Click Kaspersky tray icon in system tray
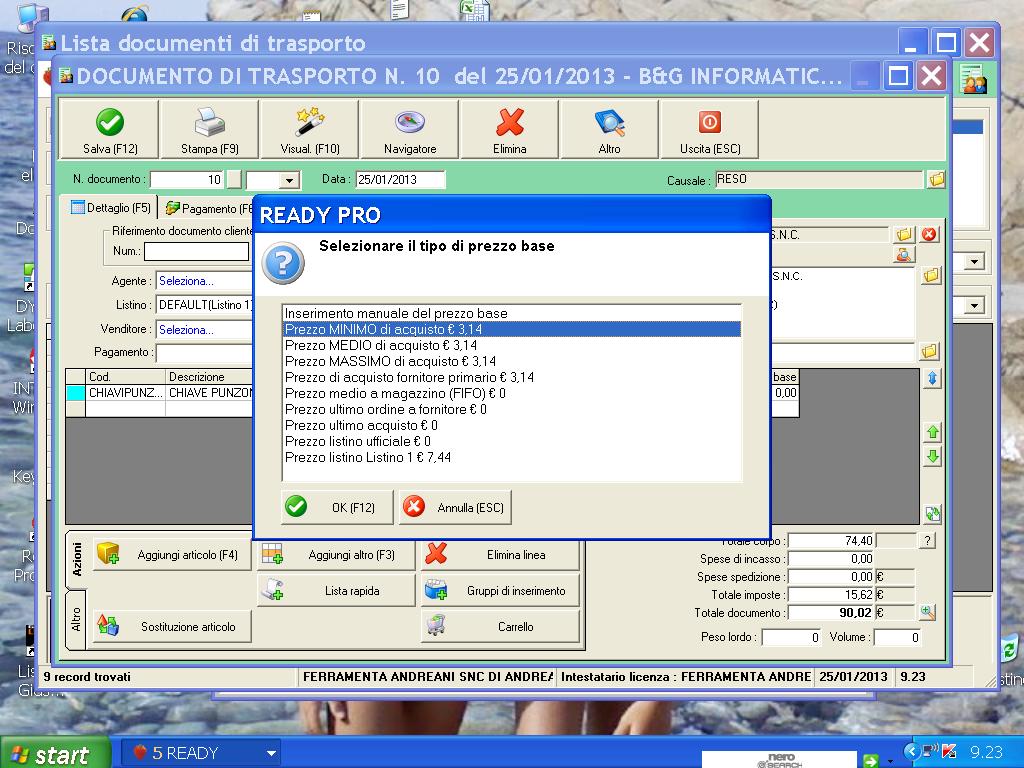Viewport: 1024px width, 768px height. (949, 752)
